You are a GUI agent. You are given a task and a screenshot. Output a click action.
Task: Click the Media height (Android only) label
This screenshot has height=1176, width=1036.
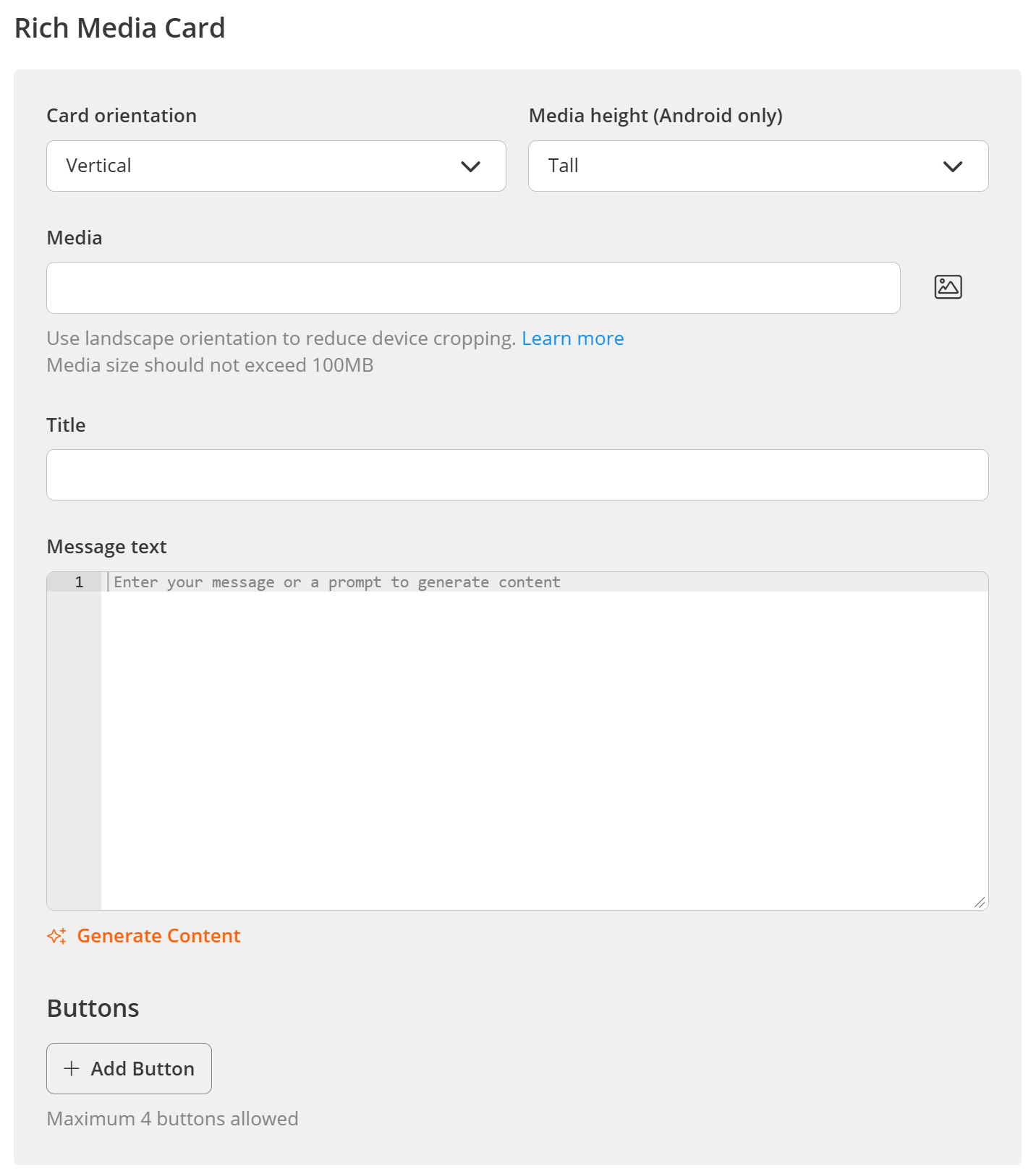(655, 116)
